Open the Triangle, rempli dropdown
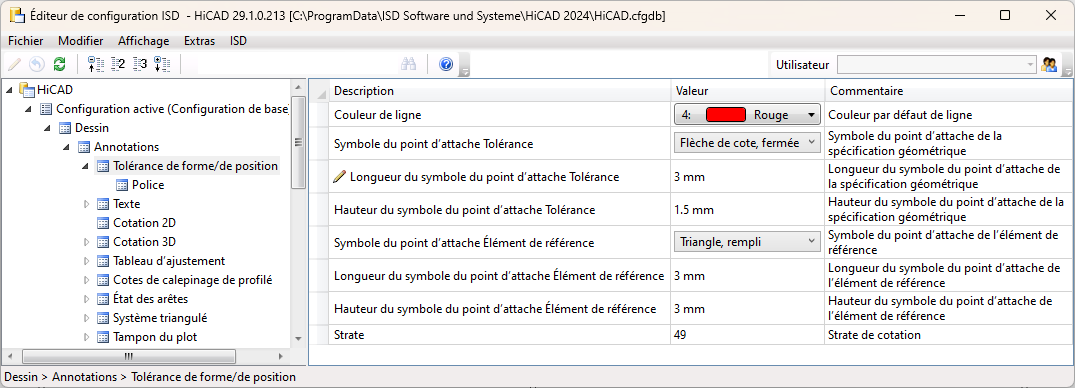This screenshot has height=388, width=1075. click(747, 241)
